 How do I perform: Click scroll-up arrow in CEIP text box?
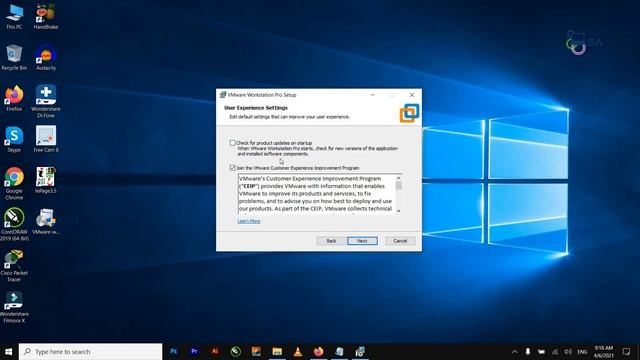tap(399, 178)
